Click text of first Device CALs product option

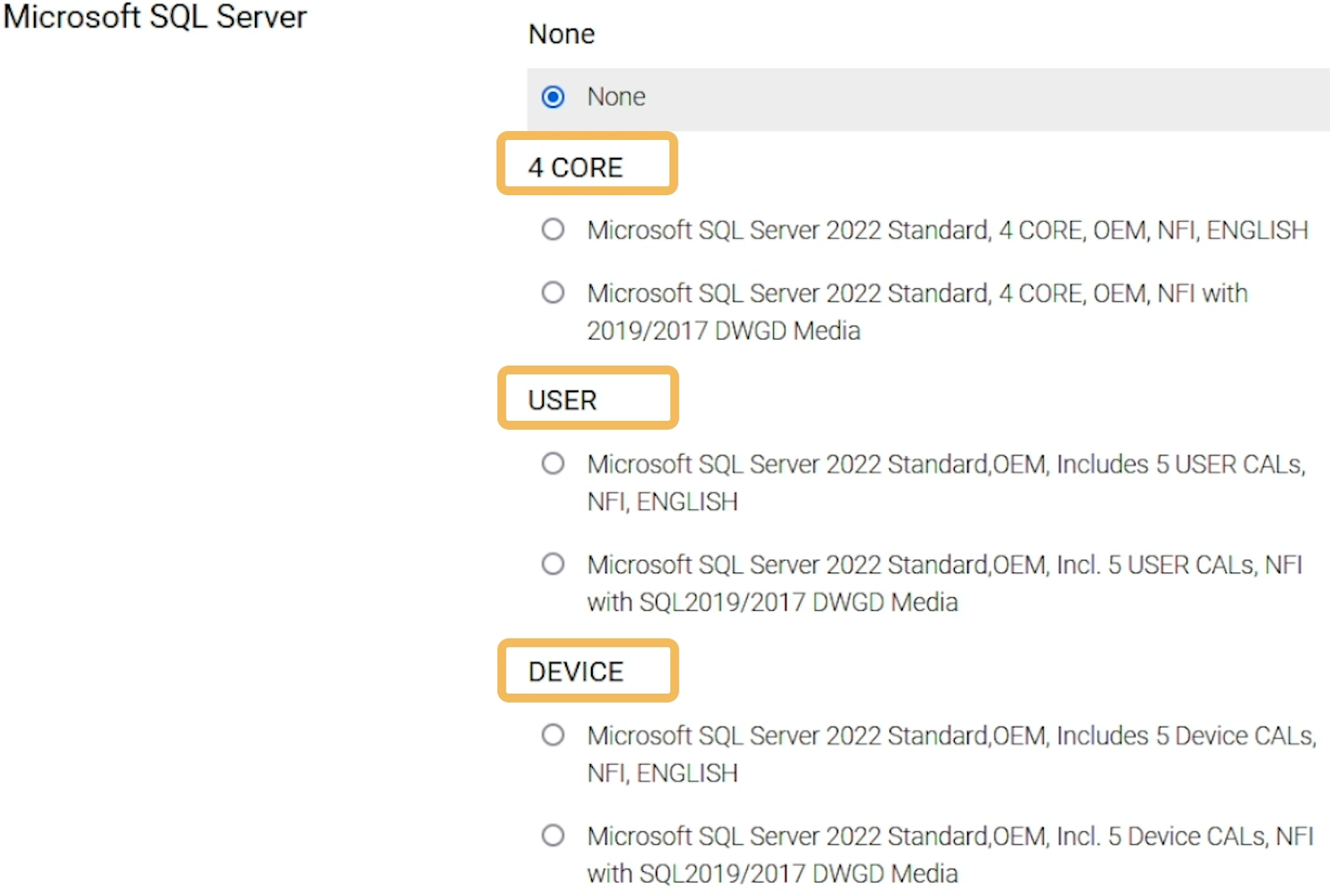tap(951, 736)
